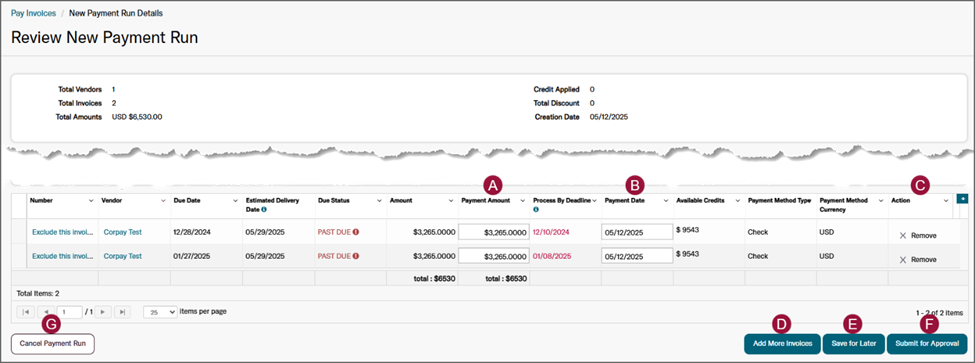Viewport: 975px width, 363px height.
Task: Click Payment Amount field in 01/27/2025 row
Action: point(494,256)
